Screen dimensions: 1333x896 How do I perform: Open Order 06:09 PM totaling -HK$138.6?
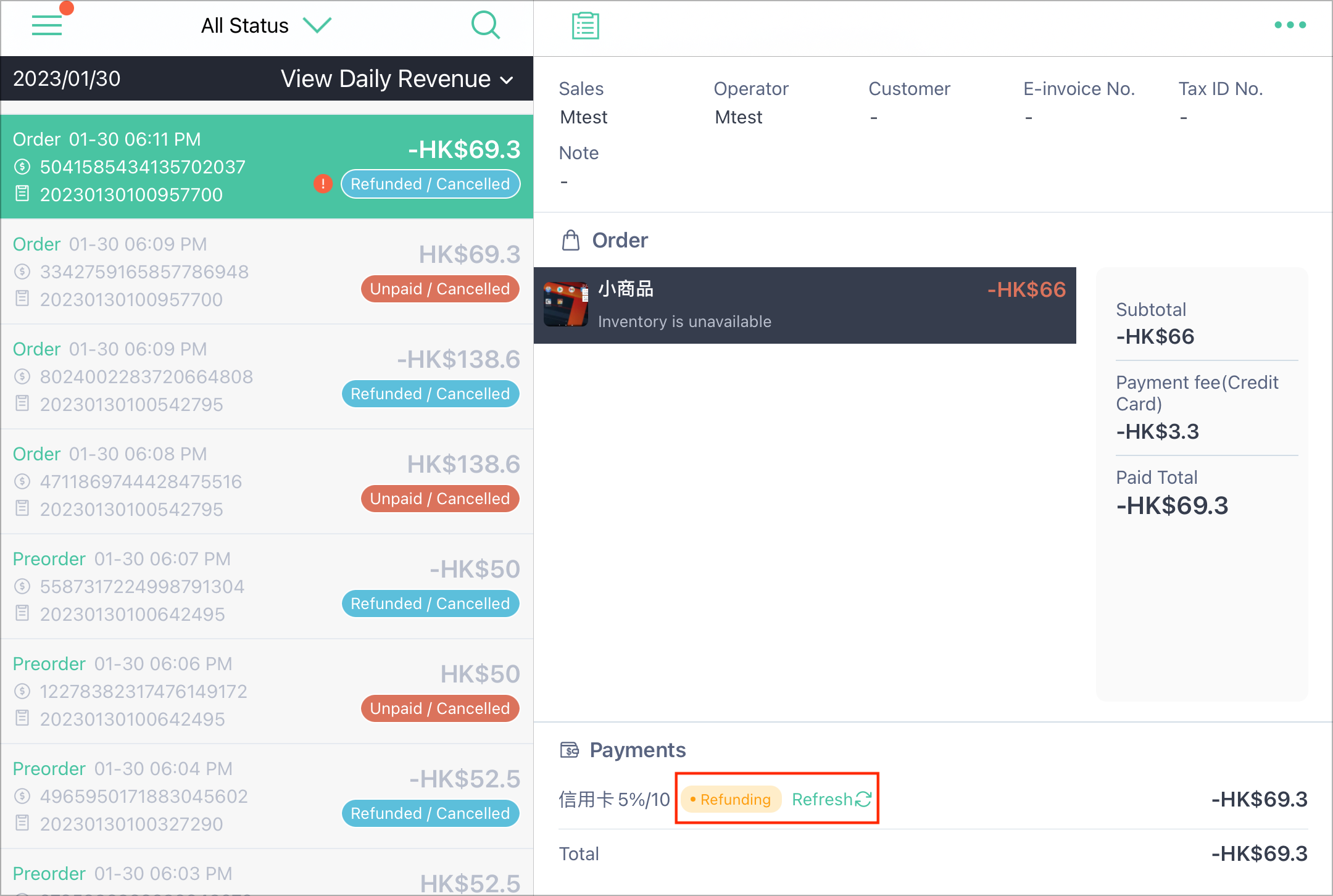pyautogui.click(x=267, y=376)
